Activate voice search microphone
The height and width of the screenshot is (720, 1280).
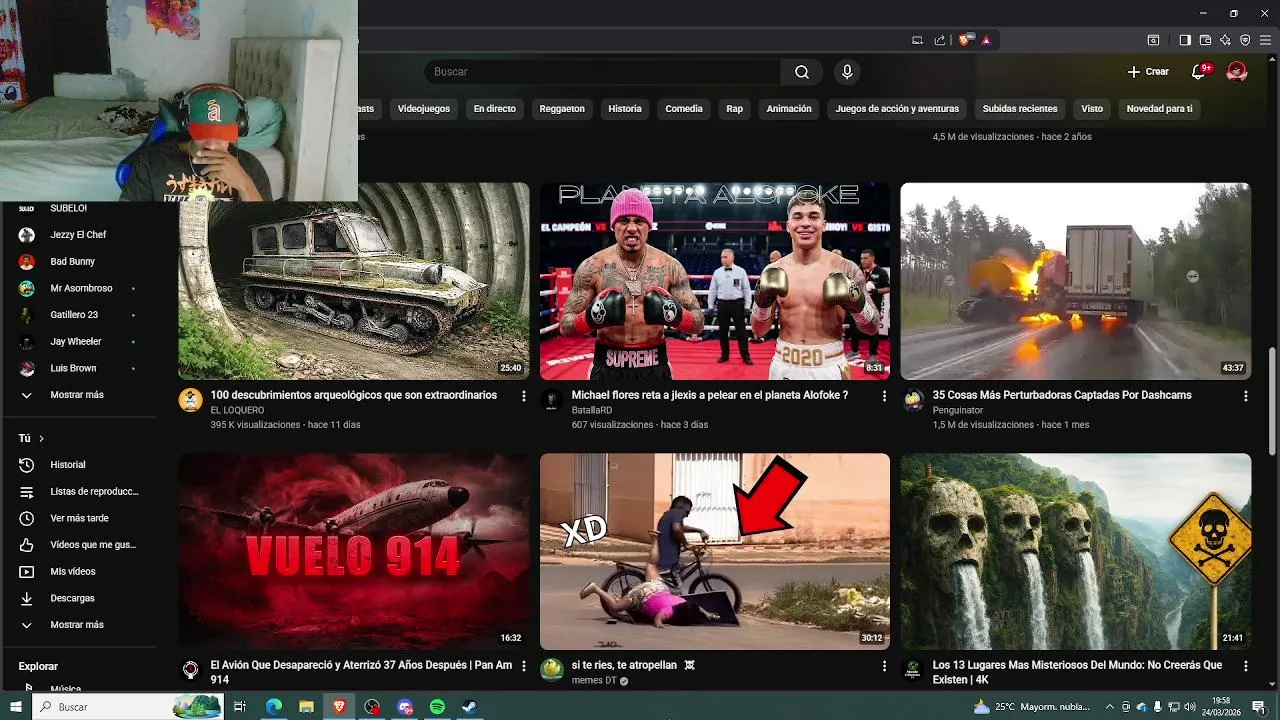click(x=847, y=72)
